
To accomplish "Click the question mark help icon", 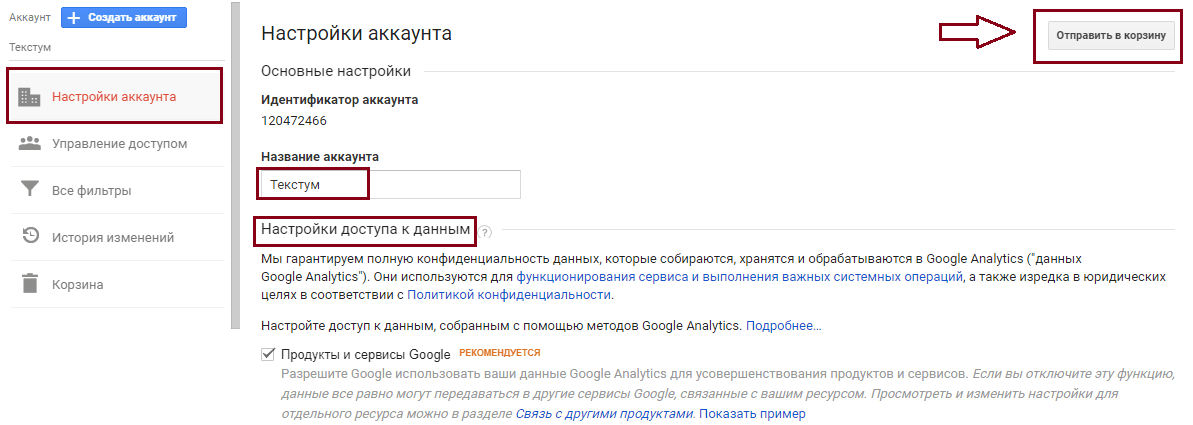I will coord(485,232).
